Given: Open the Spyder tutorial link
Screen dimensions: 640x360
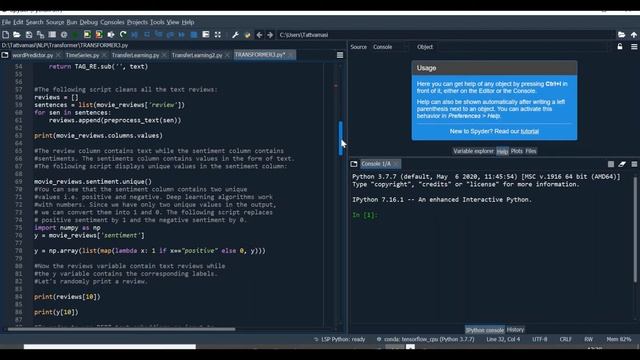Looking at the screenshot, I should pos(529,131).
